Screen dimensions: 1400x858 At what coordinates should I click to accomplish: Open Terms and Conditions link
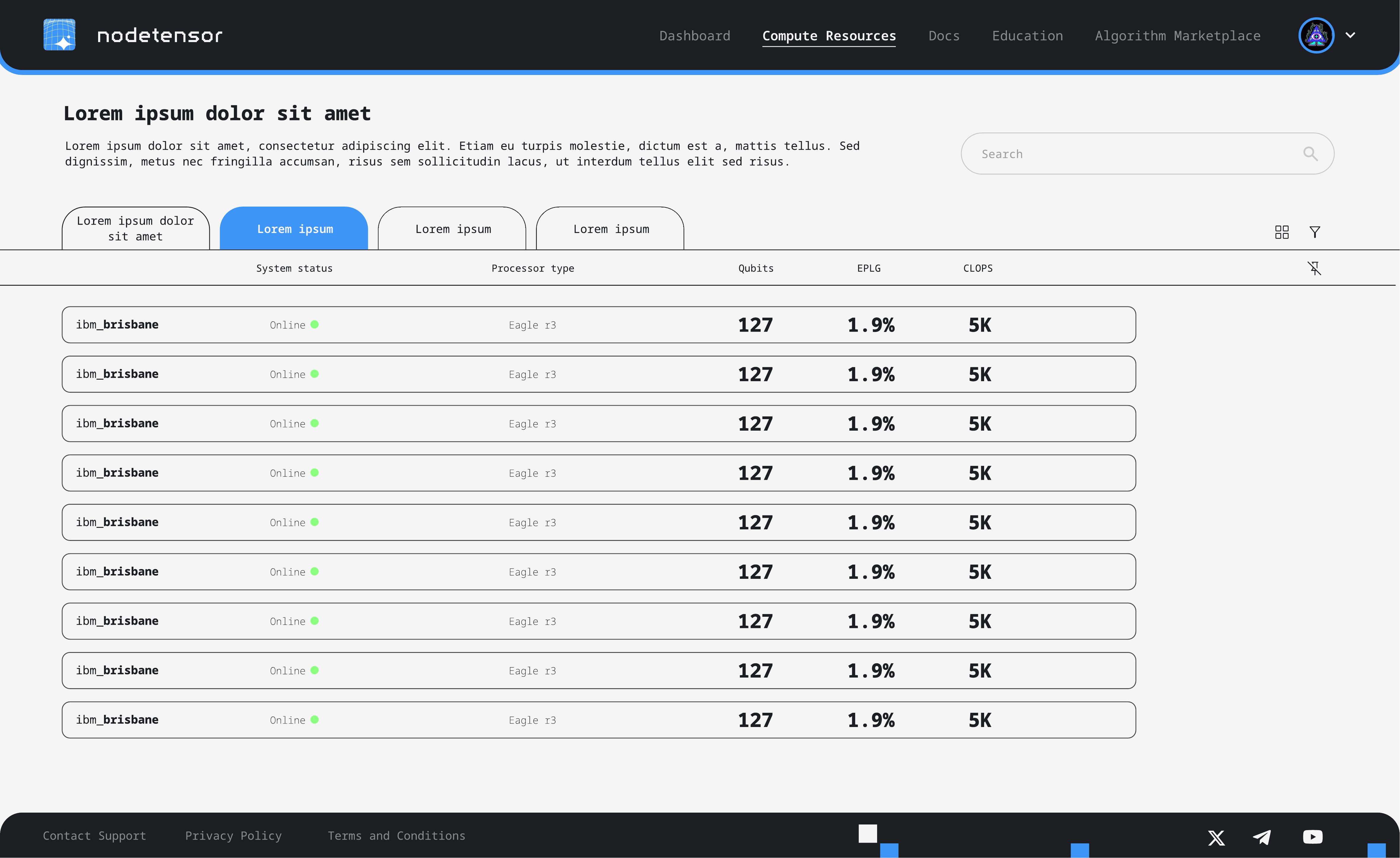click(x=396, y=836)
